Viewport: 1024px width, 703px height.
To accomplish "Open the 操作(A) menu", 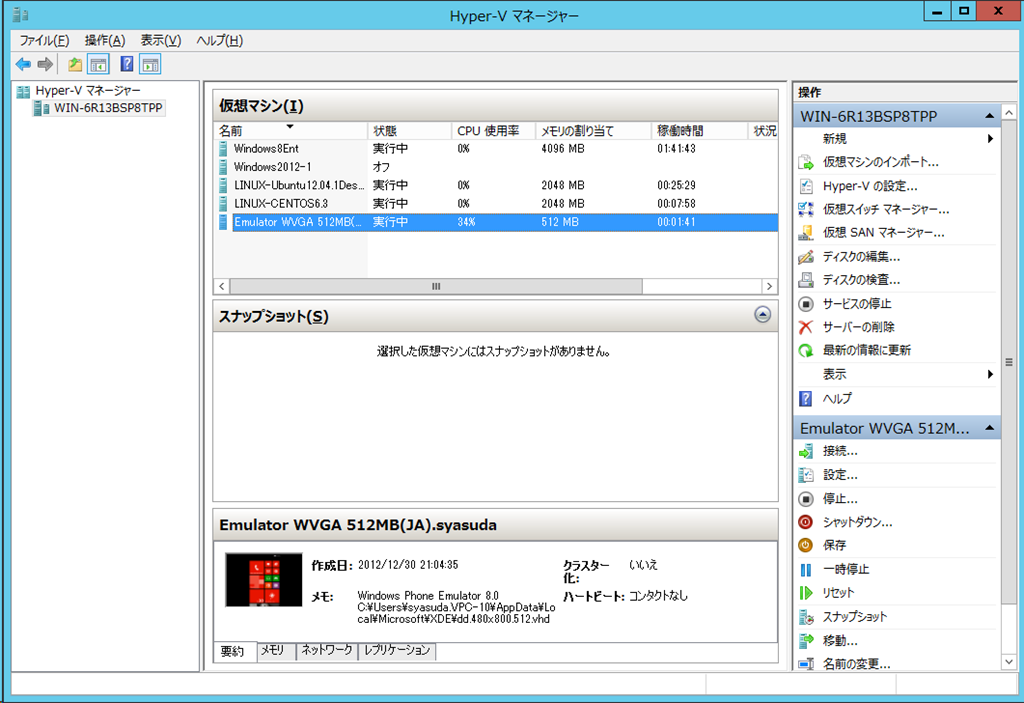I will click(104, 41).
